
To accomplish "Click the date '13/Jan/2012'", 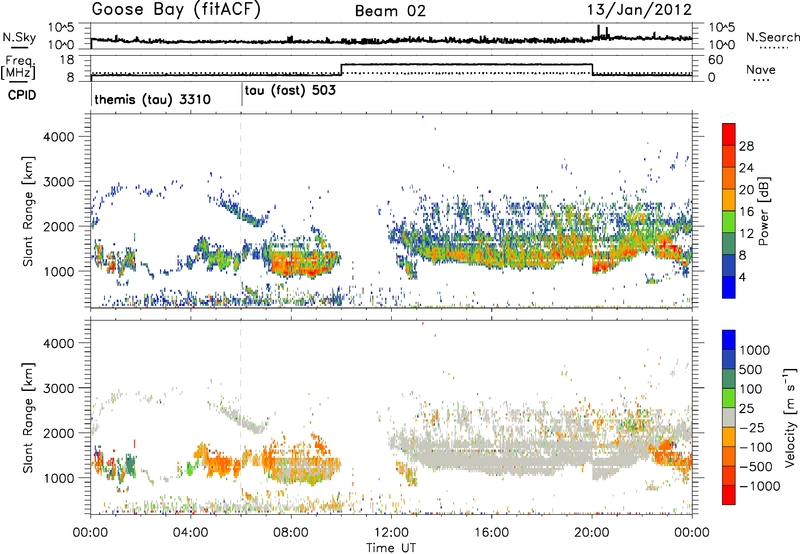I will (639, 10).
